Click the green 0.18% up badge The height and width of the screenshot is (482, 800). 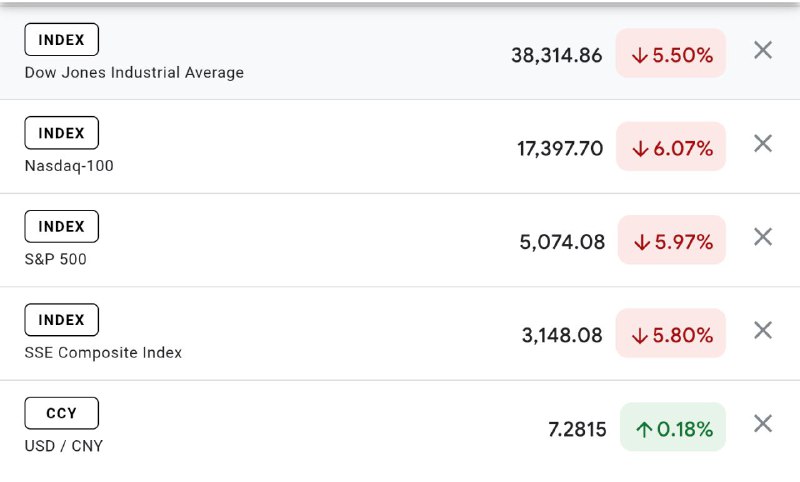[x=673, y=429]
